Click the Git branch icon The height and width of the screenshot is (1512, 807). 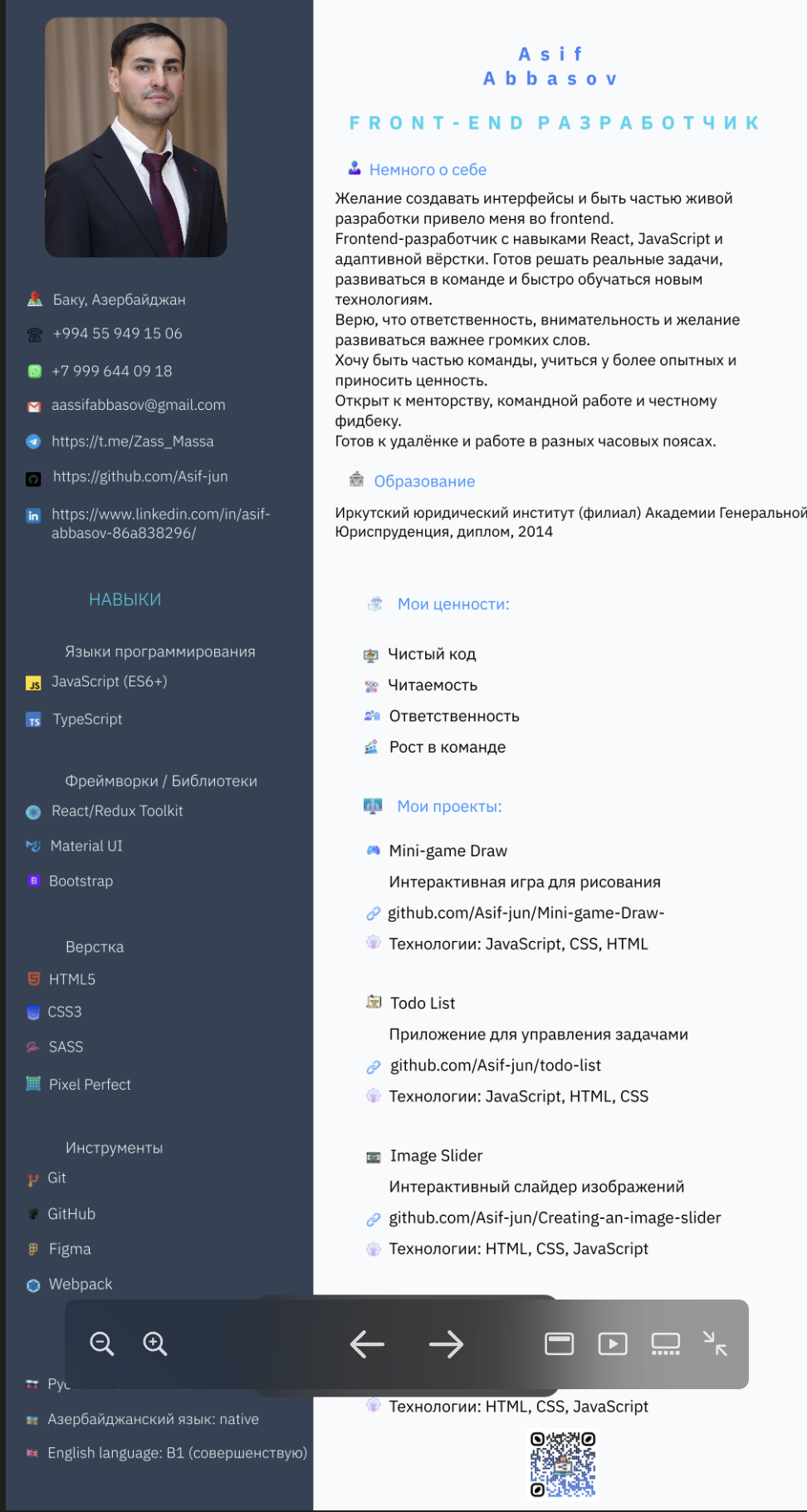coord(33,1179)
